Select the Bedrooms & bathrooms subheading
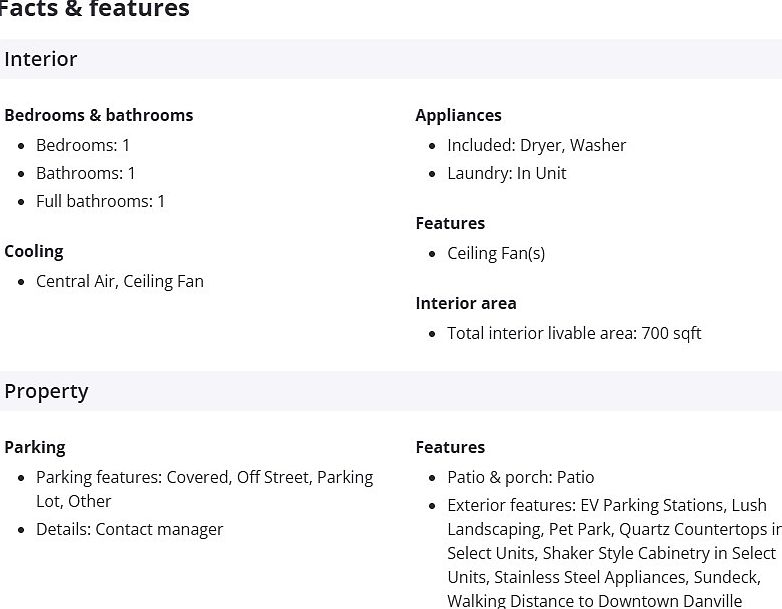782x609 pixels. click(99, 115)
